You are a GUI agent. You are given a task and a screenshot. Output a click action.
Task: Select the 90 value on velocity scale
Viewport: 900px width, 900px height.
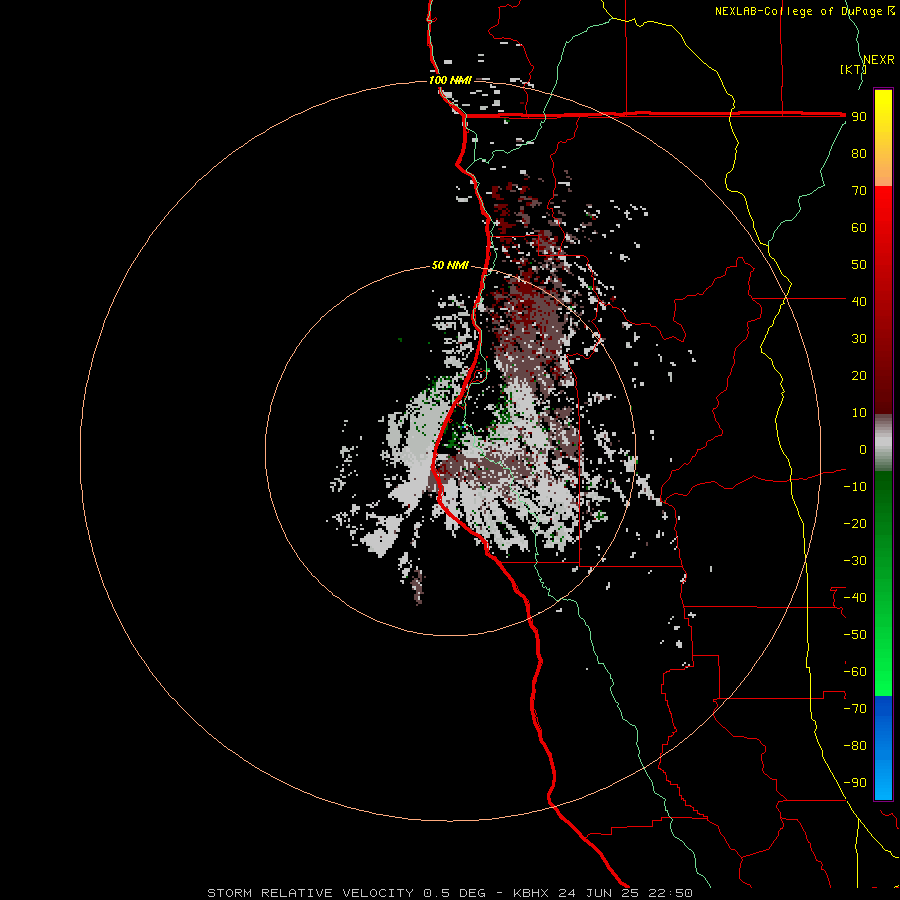(859, 117)
